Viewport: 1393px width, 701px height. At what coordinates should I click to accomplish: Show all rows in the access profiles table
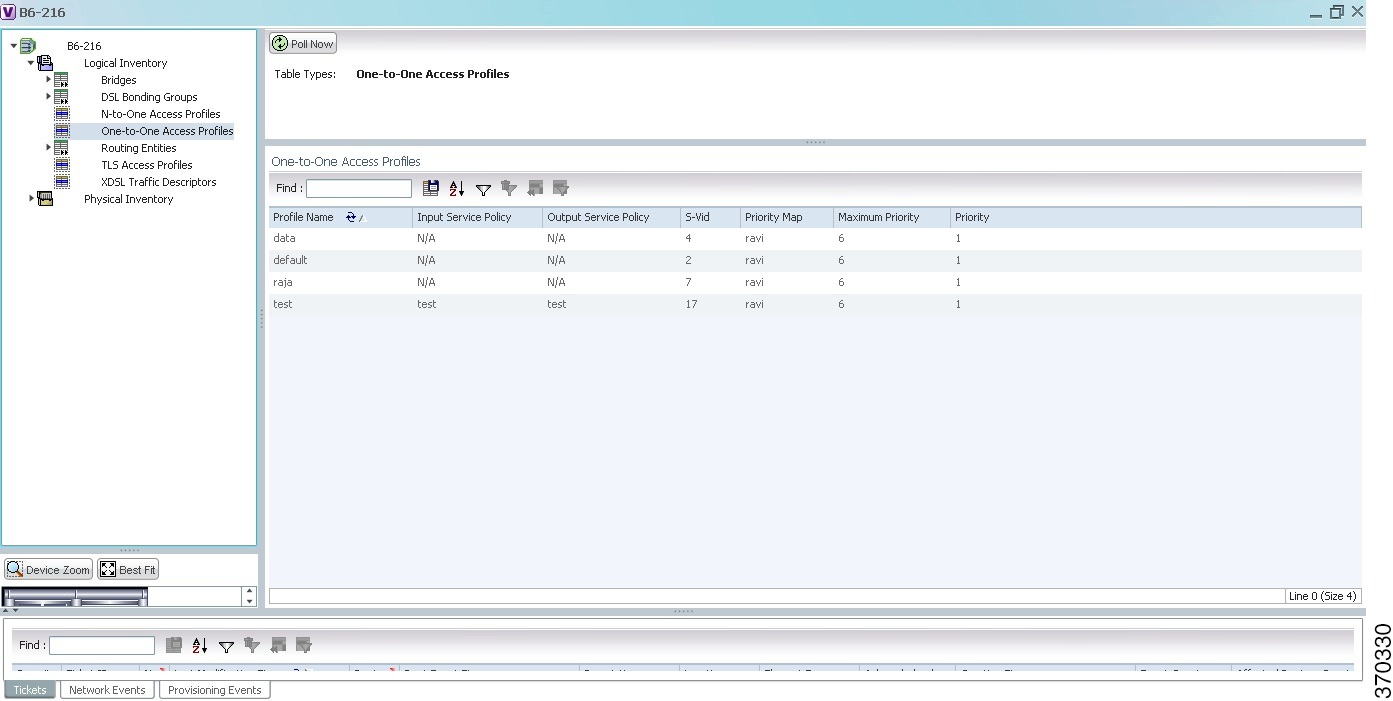(535, 188)
